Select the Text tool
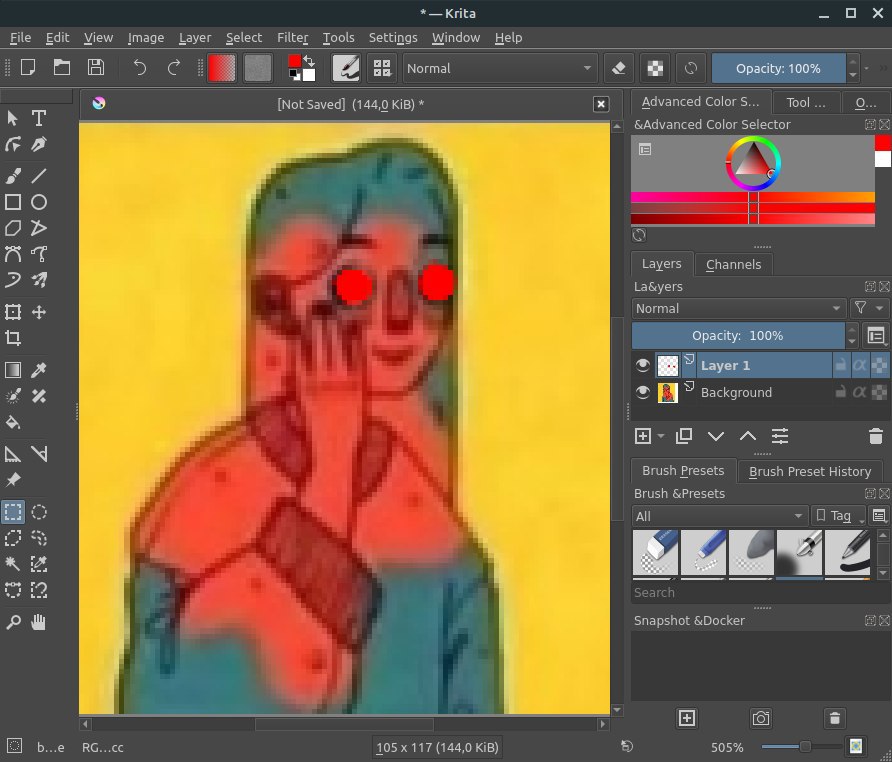The width and height of the screenshot is (892, 762). [x=39, y=118]
